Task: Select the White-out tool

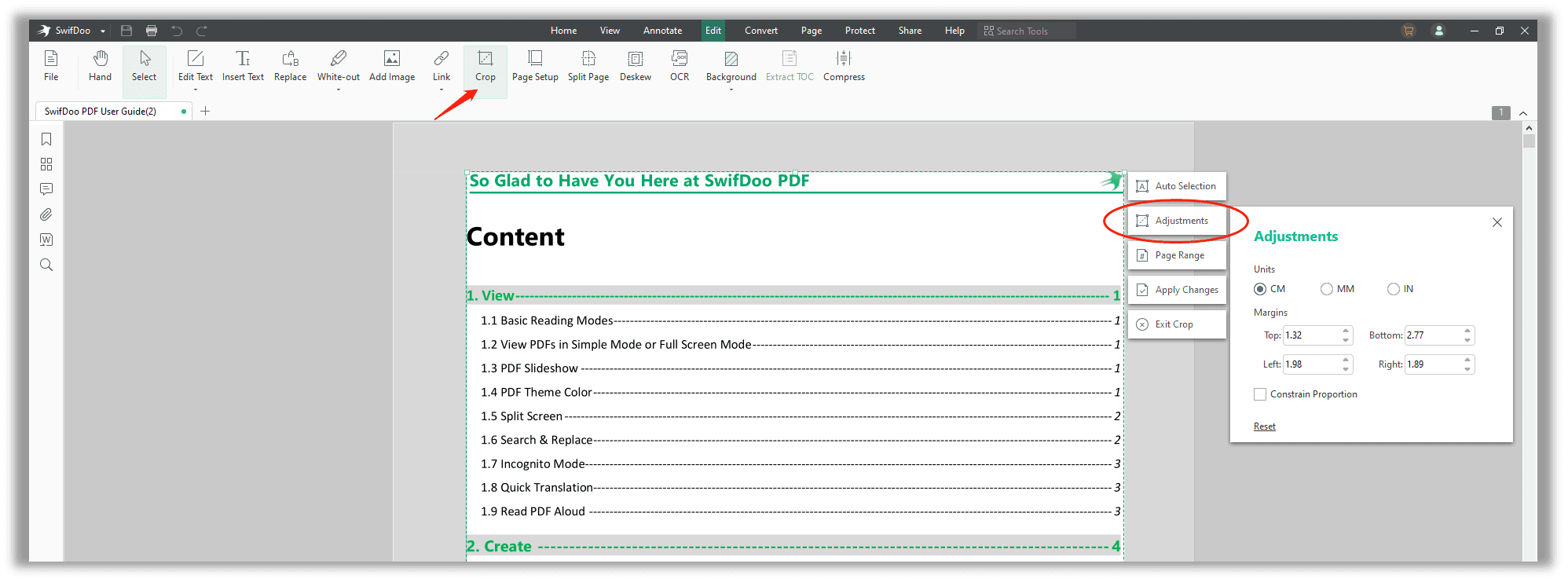Action: [x=339, y=66]
